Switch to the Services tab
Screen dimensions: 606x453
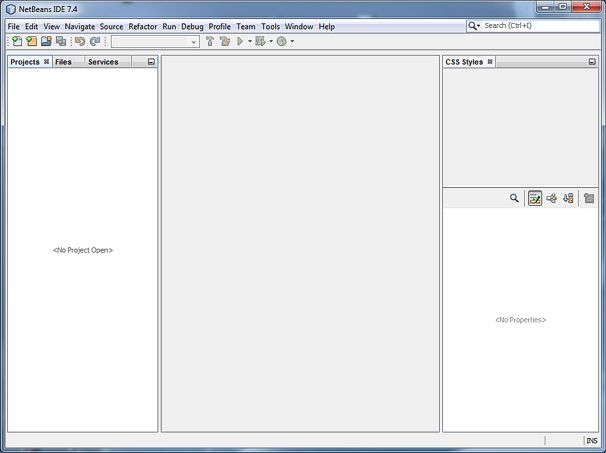tap(103, 62)
